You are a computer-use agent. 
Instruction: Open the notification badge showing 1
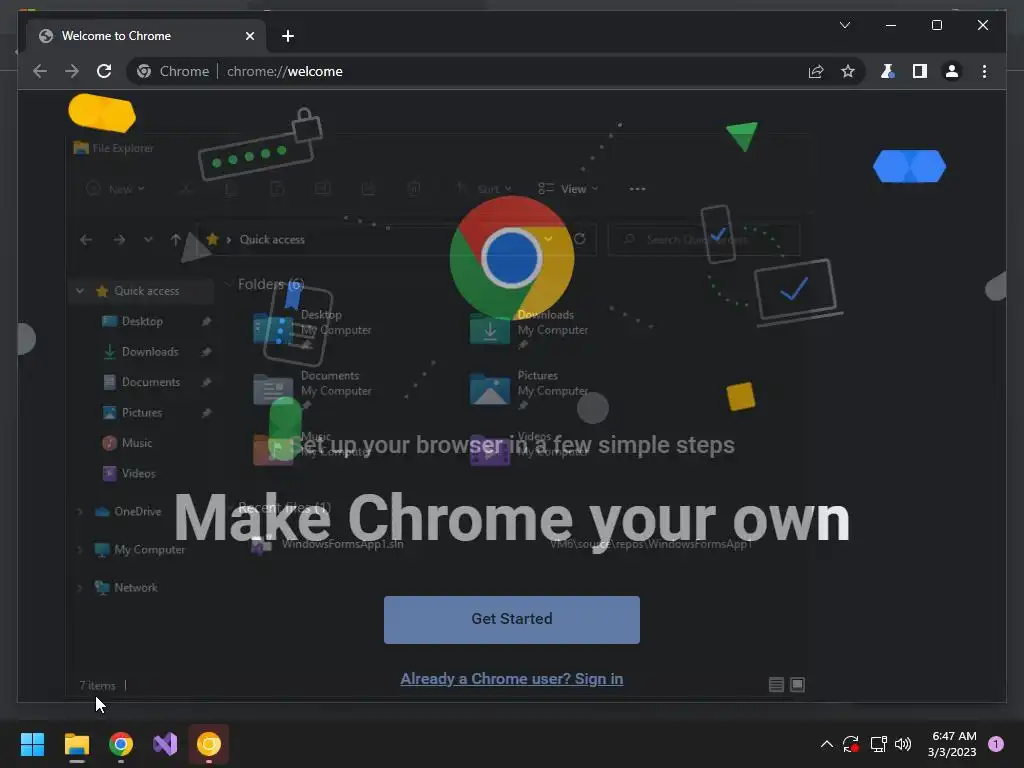[996, 744]
